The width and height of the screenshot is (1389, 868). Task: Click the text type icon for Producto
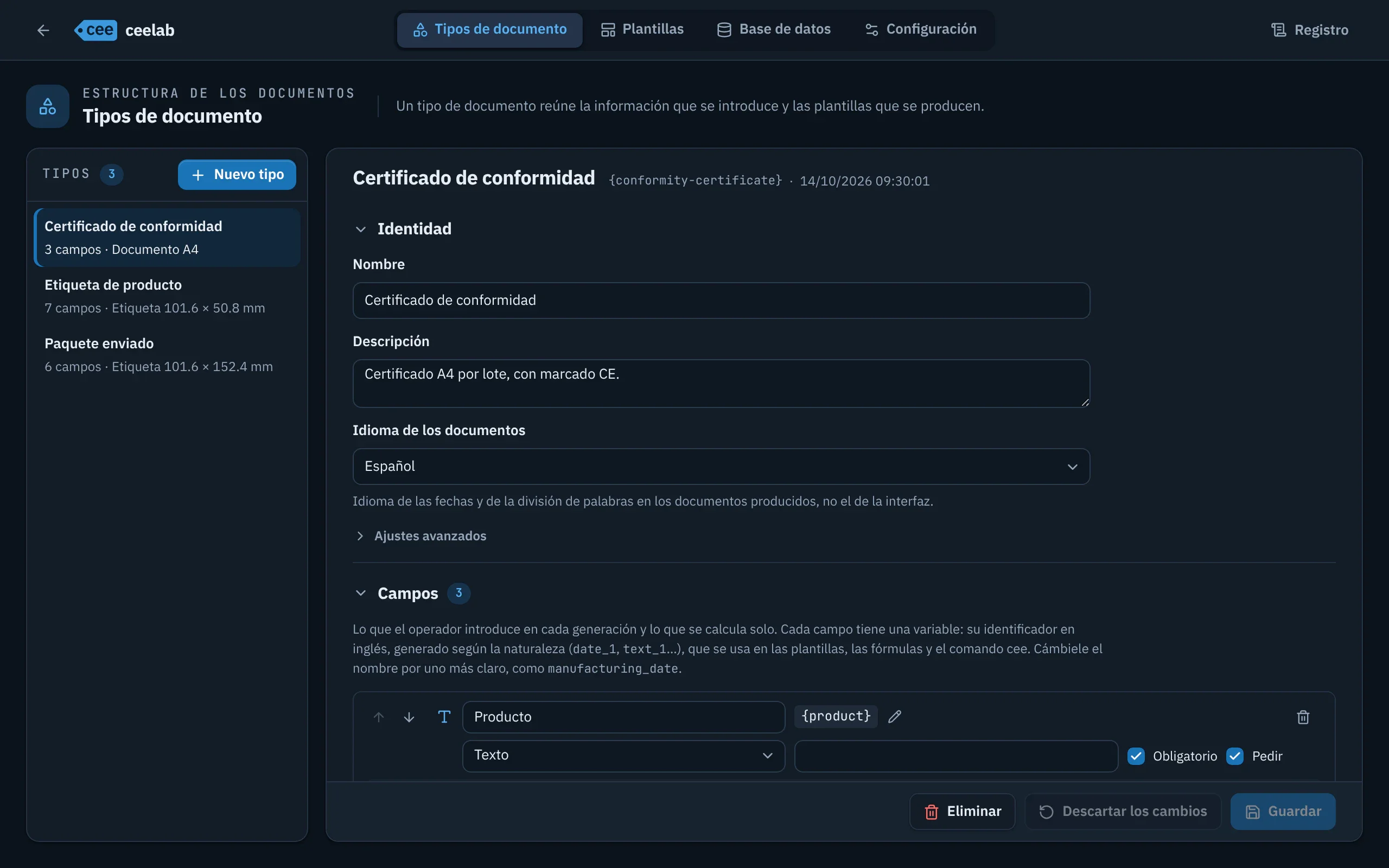(444, 717)
